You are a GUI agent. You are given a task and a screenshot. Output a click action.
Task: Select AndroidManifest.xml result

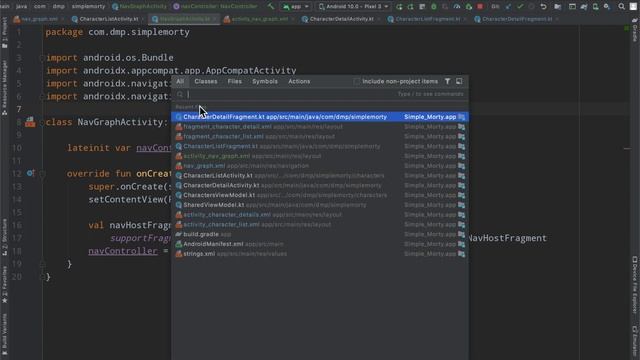(x=320, y=244)
